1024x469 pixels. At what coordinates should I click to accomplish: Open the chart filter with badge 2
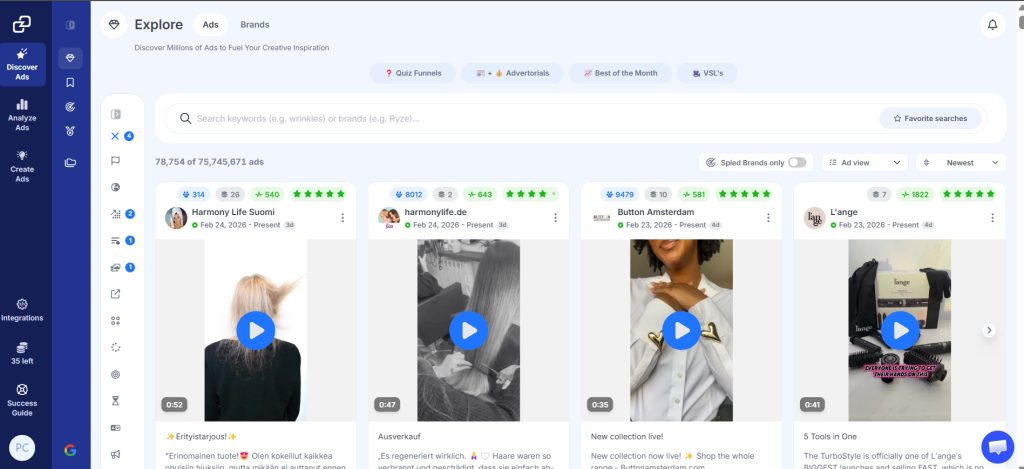pyautogui.click(x=116, y=214)
